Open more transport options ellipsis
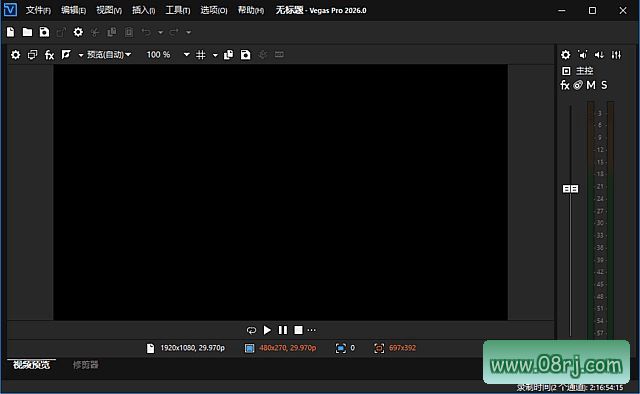Screen dimensions: 640x394 point(311,330)
